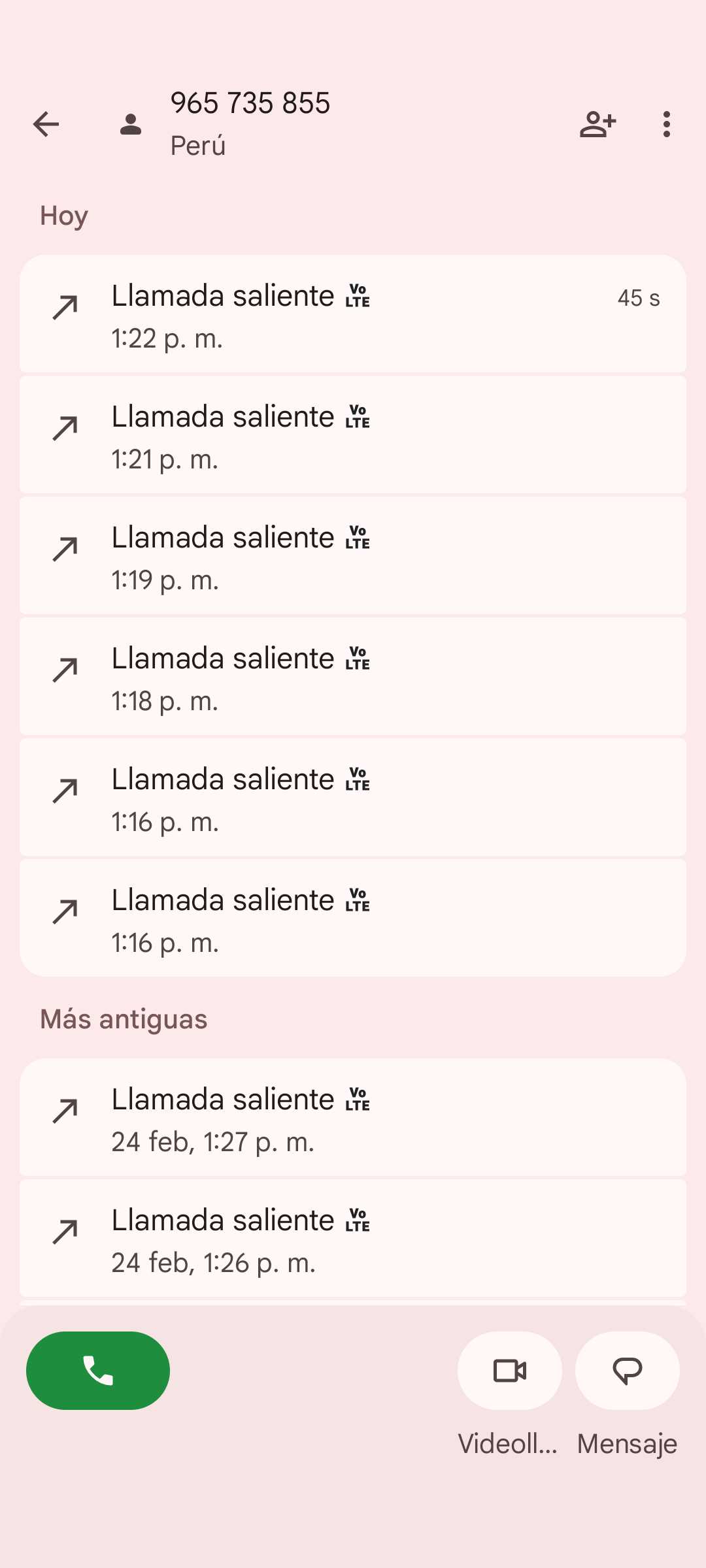Screen dimensions: 706x1568
Task: Tap the 1:18 p. m. call entry
Action: click(x=353, y=677)
